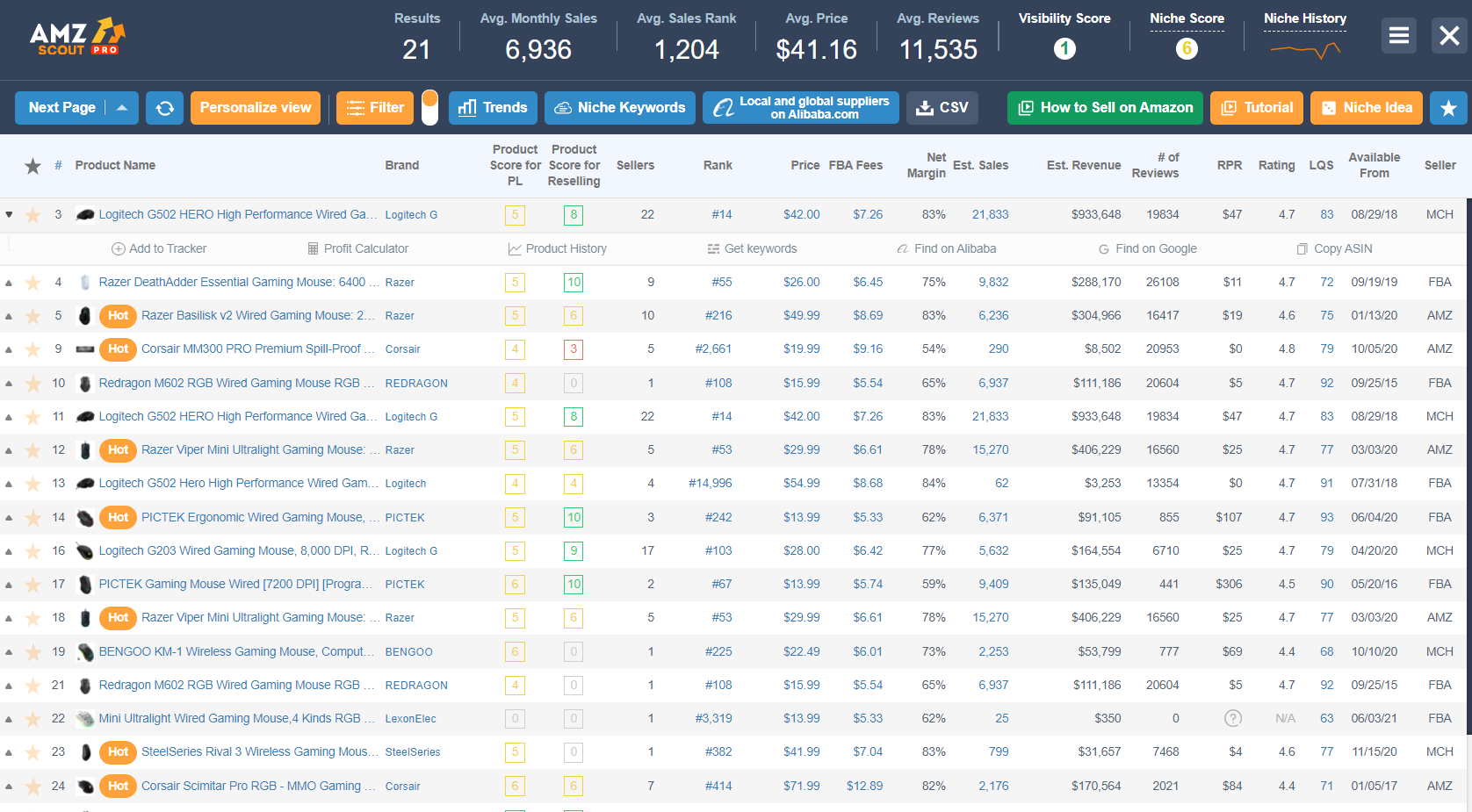The width and height of the screenshot is (1472, 812).
Task: Sort by the Net Margin column header
Action: point(927,166)
